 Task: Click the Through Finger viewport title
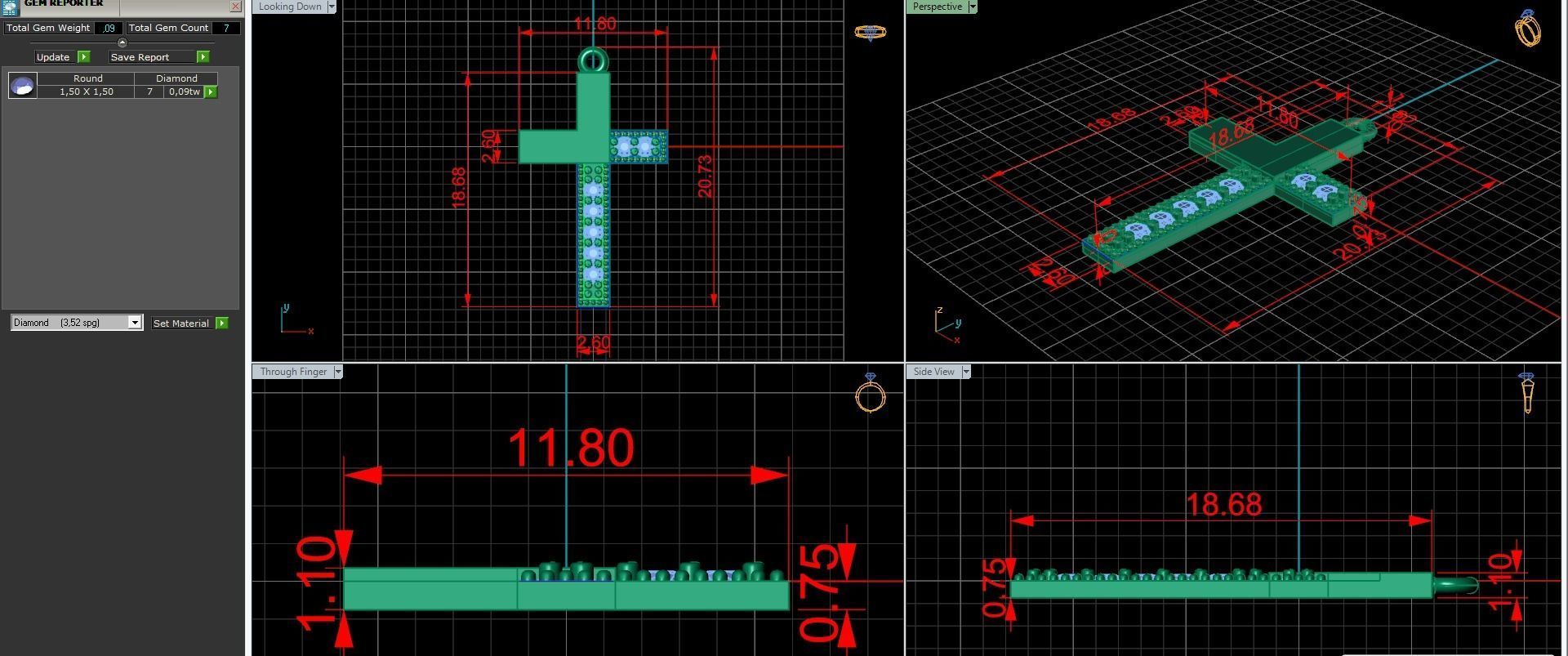coord(293,372)
